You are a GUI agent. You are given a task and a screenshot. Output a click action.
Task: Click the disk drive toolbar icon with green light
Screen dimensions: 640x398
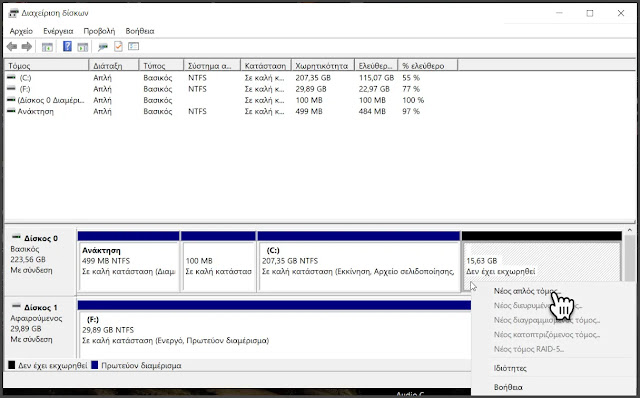(x=103, y=47)
